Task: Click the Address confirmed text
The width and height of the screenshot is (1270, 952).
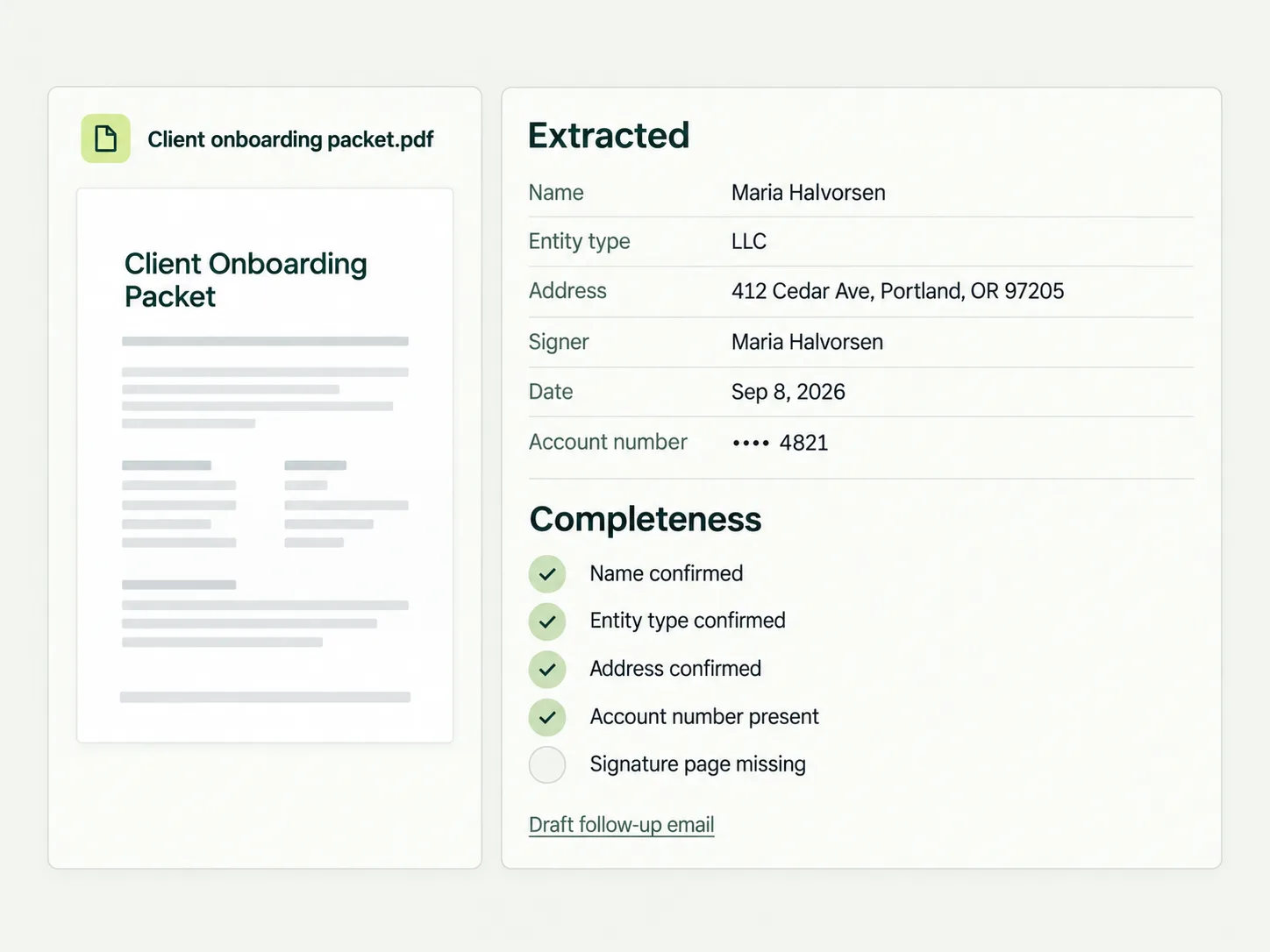Action: (x=675, y=669)
